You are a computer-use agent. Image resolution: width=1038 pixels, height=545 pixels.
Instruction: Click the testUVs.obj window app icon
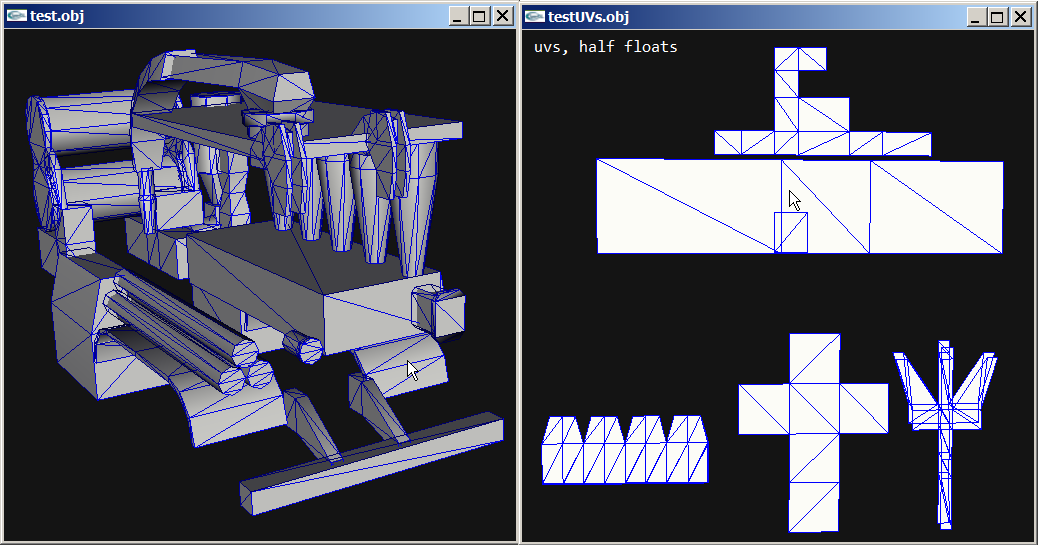coord(535,17)
